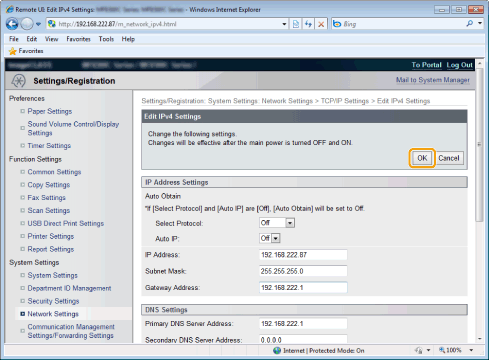Open the Edit menu
Viewport: 489px width, 360px height.
tap(32, 39)
